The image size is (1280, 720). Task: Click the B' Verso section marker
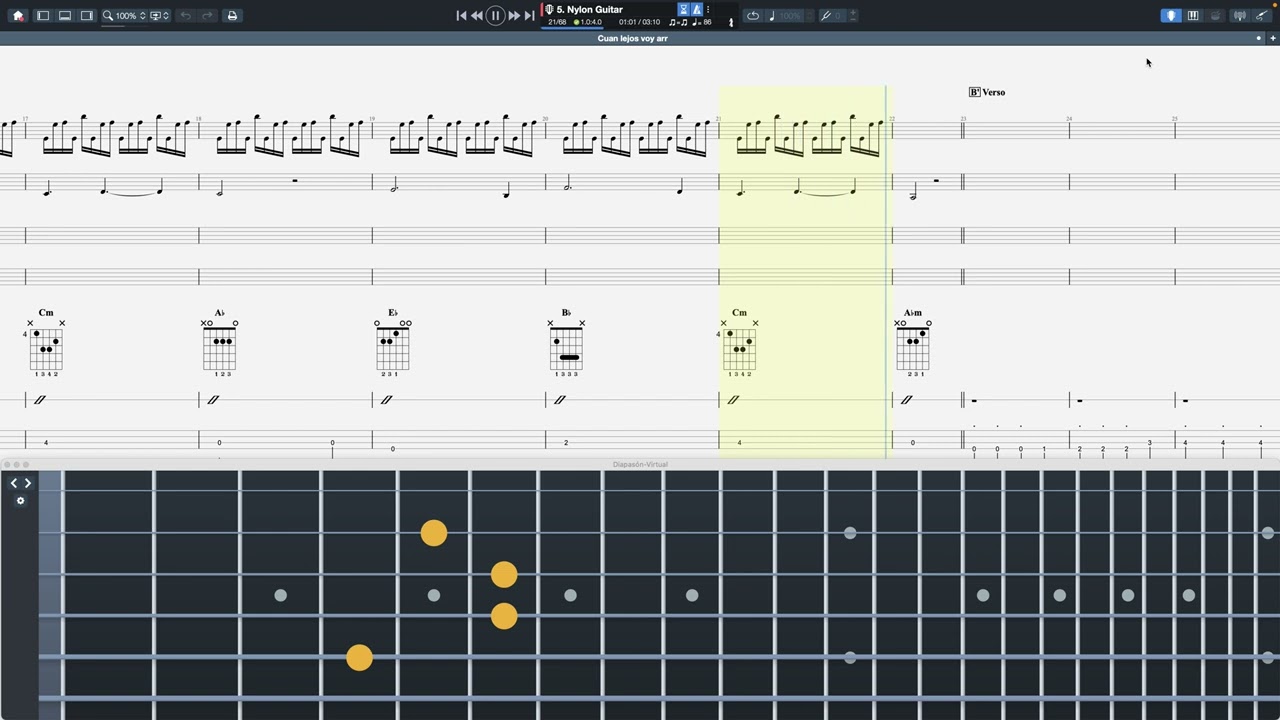coord(987,92)
